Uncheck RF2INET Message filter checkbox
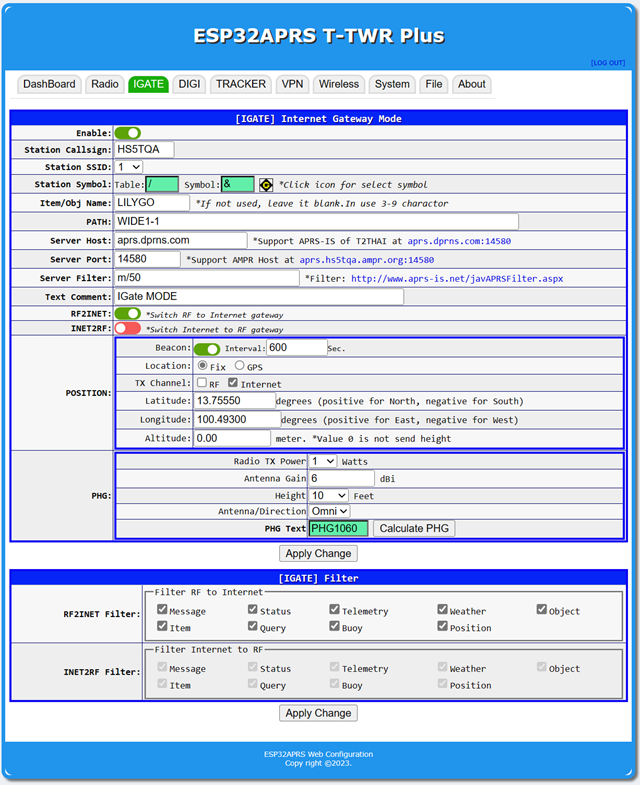 (162, 609)
